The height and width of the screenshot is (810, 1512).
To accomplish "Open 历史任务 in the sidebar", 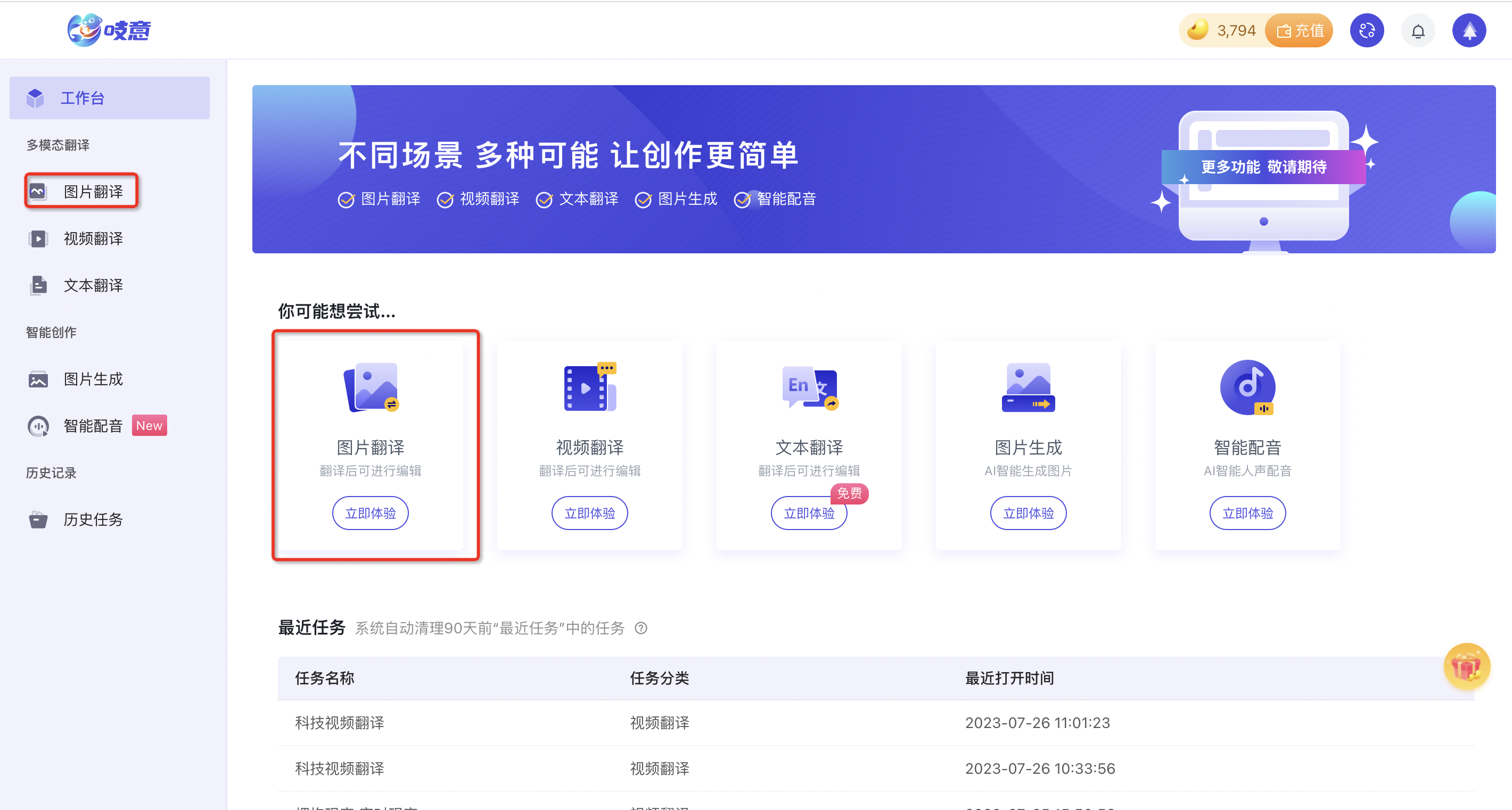I will click(93, 519).
